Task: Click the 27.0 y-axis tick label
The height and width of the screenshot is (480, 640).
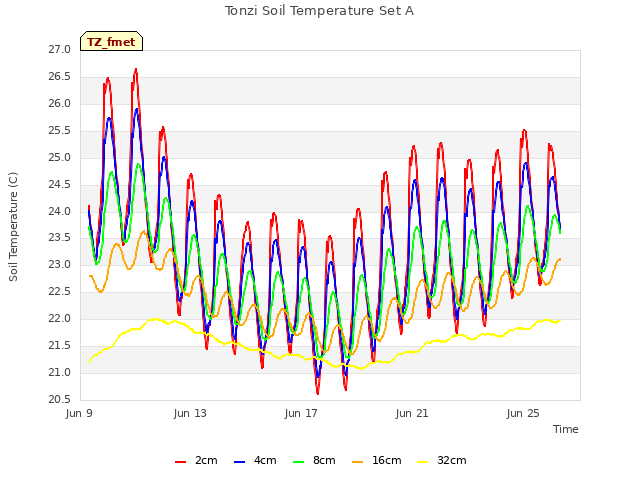Action: (x=60, y=50)
